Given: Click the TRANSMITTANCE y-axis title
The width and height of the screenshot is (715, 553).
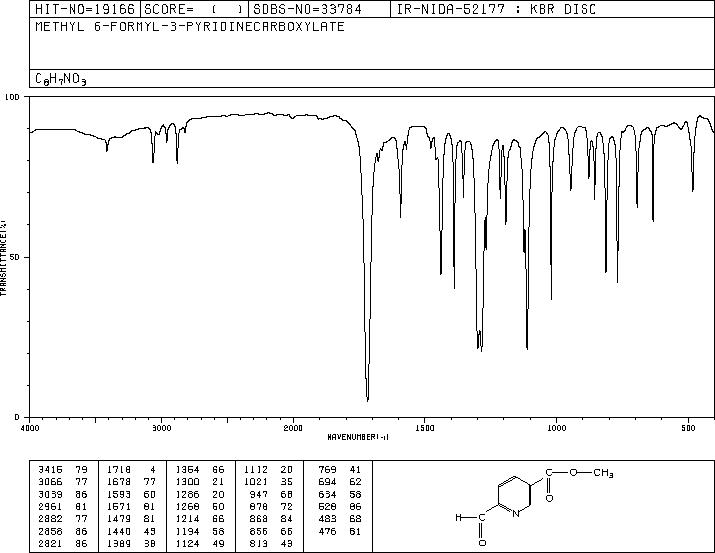Looking at the screenshot, I should [3, 258].
